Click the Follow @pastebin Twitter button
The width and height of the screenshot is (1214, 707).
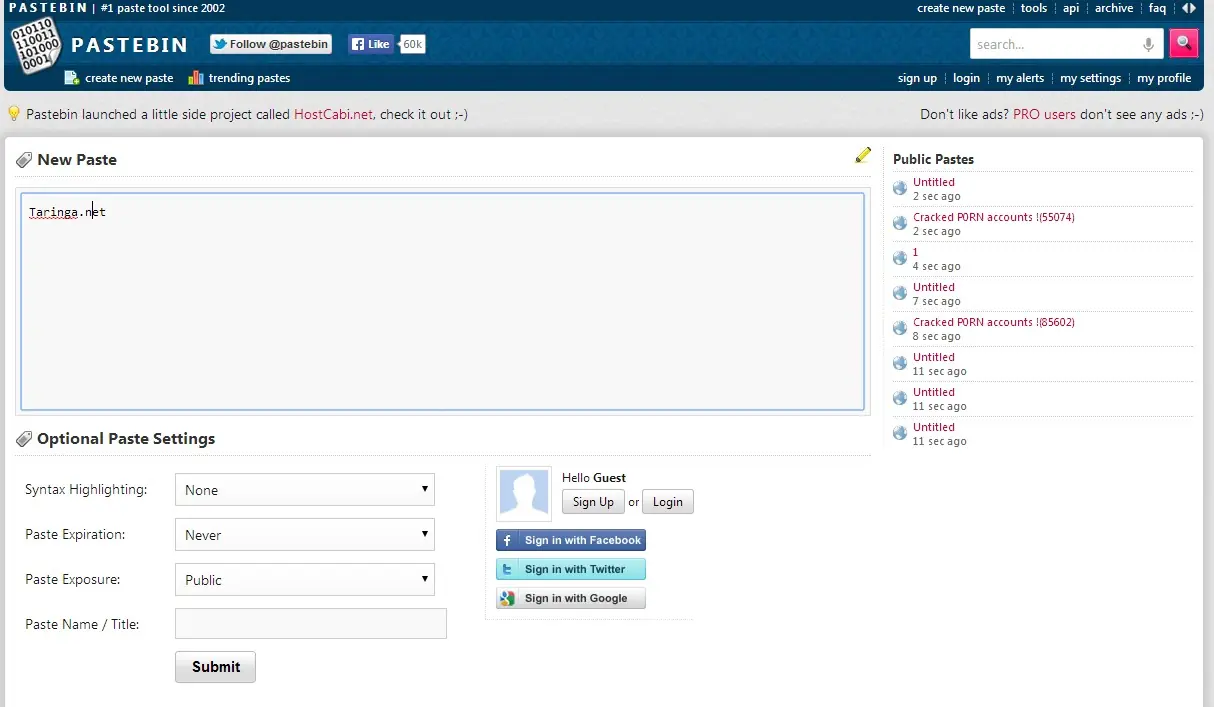271,44
